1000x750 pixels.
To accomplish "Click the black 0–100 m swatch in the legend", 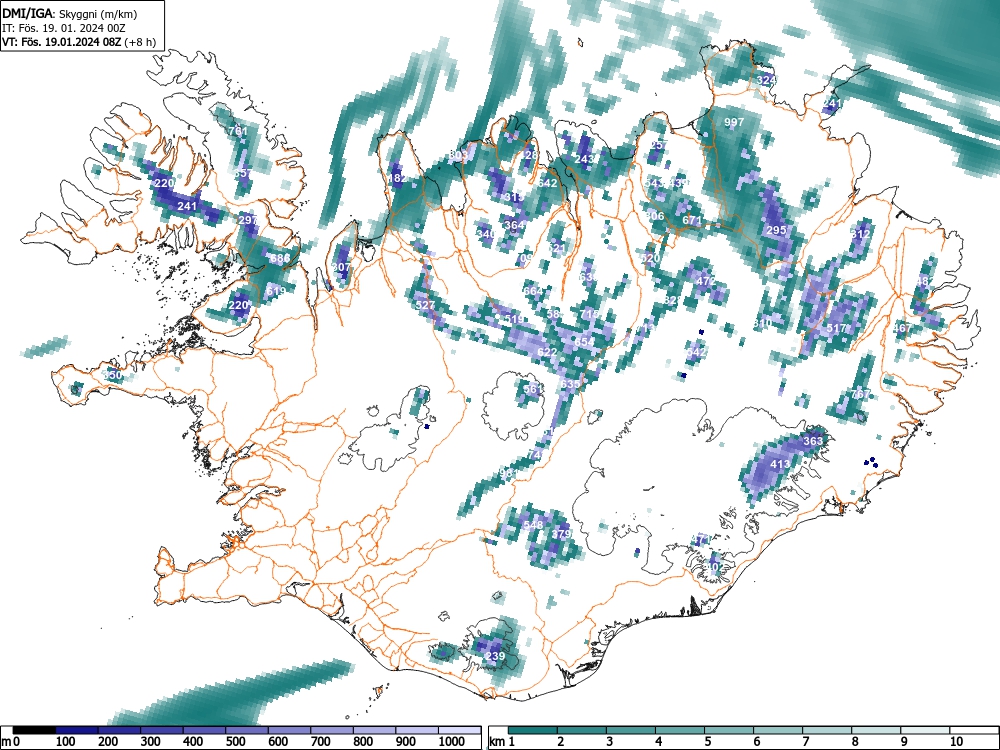I will pyautogui.click(x=34, y=729).
